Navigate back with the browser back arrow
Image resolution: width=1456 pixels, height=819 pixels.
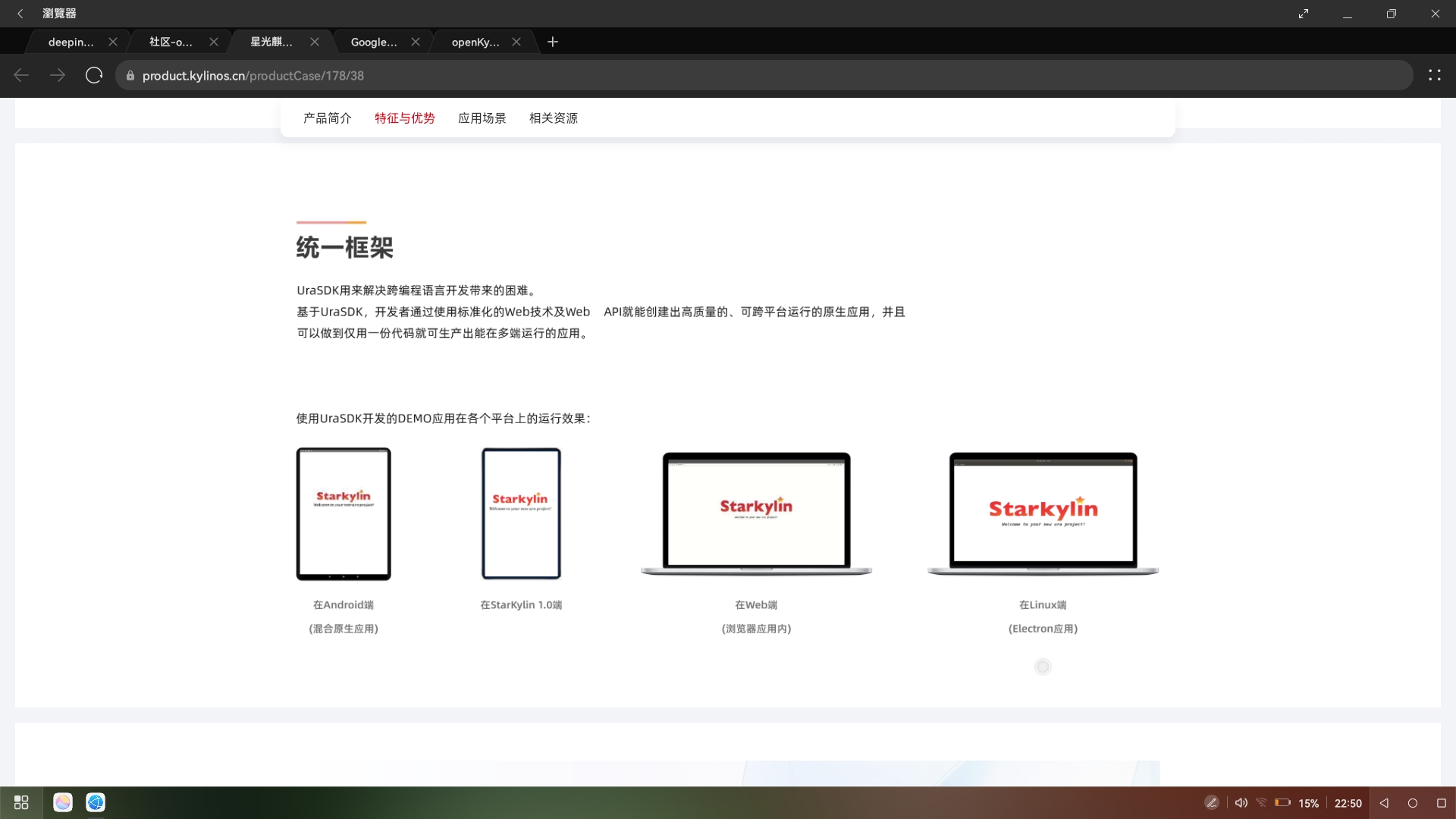(20, 75)
